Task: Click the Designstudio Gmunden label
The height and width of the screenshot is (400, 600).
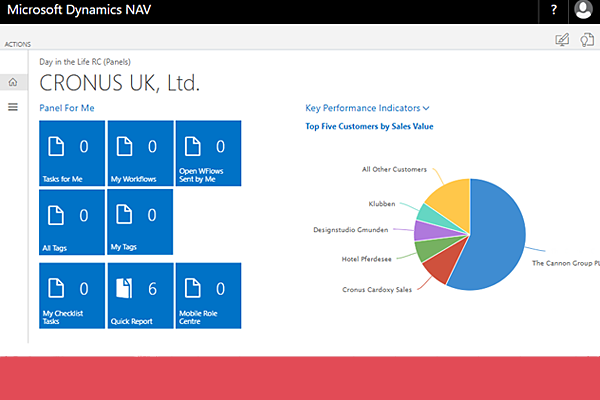Action: pyautogui.click(x=351, y=230)
